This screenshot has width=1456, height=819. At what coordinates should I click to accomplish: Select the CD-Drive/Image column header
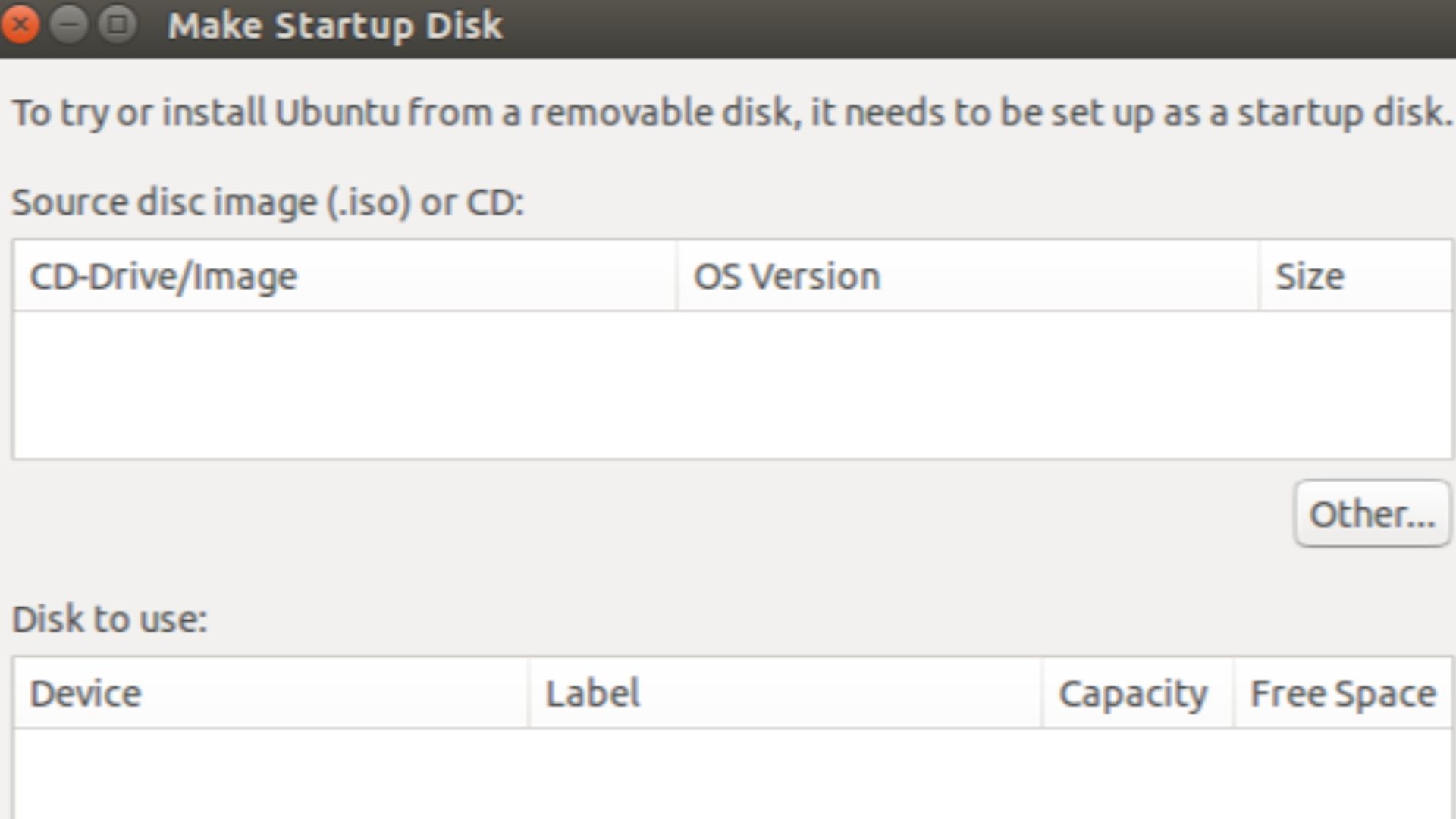pos(163,275)
